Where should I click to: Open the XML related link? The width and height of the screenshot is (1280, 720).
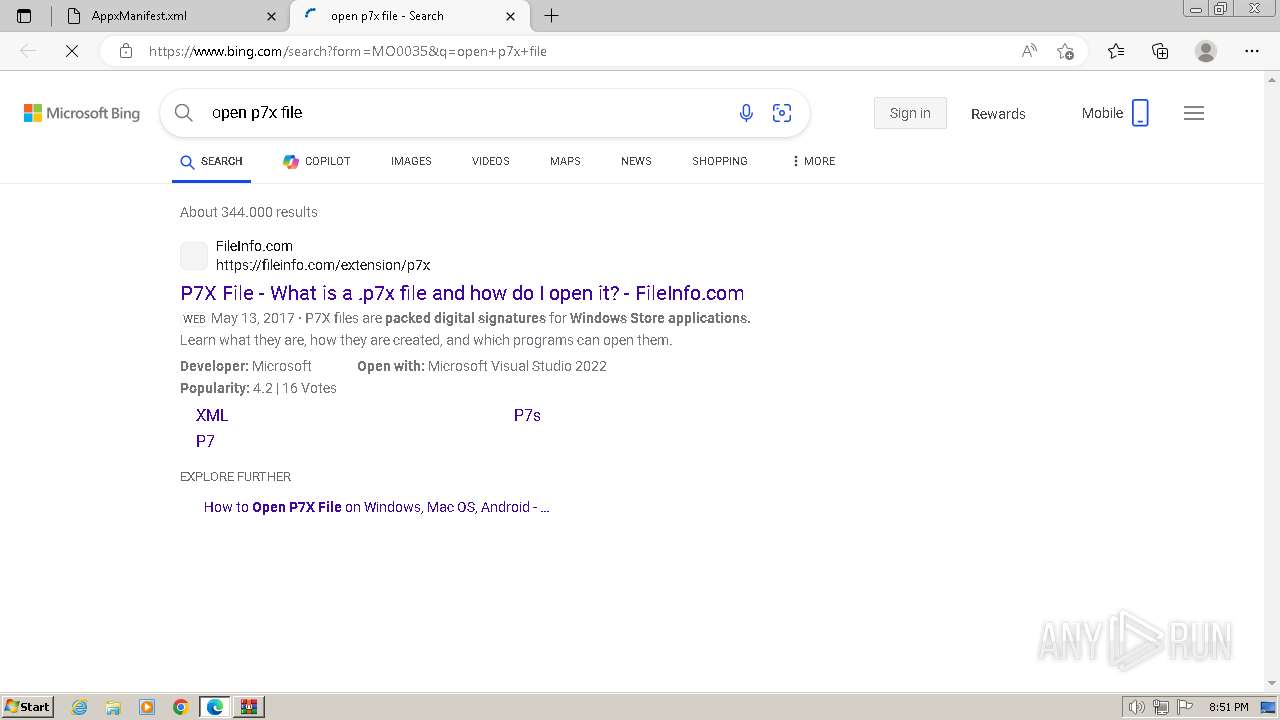212,415
